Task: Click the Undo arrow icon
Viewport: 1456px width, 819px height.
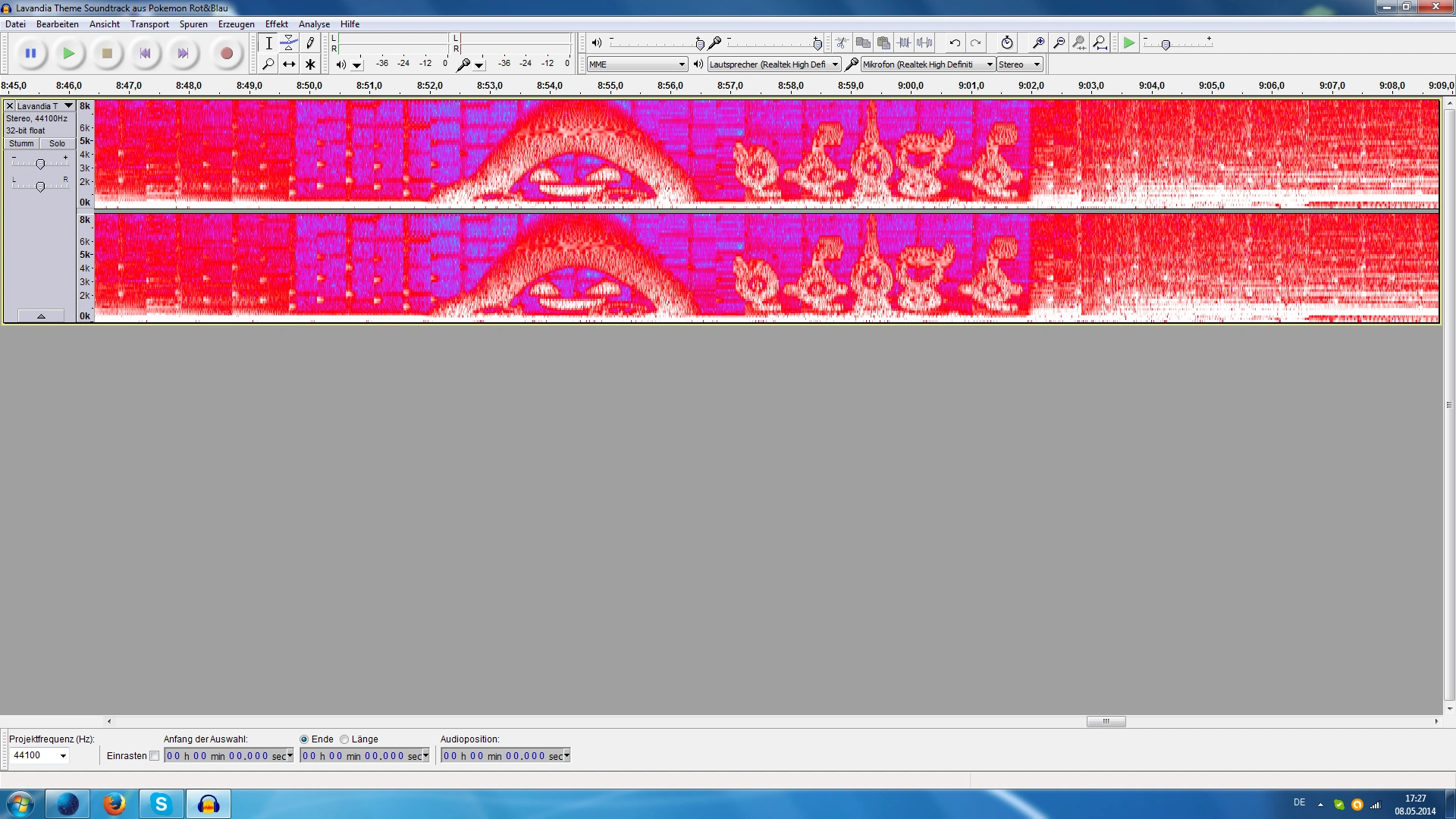Action: 955,43
